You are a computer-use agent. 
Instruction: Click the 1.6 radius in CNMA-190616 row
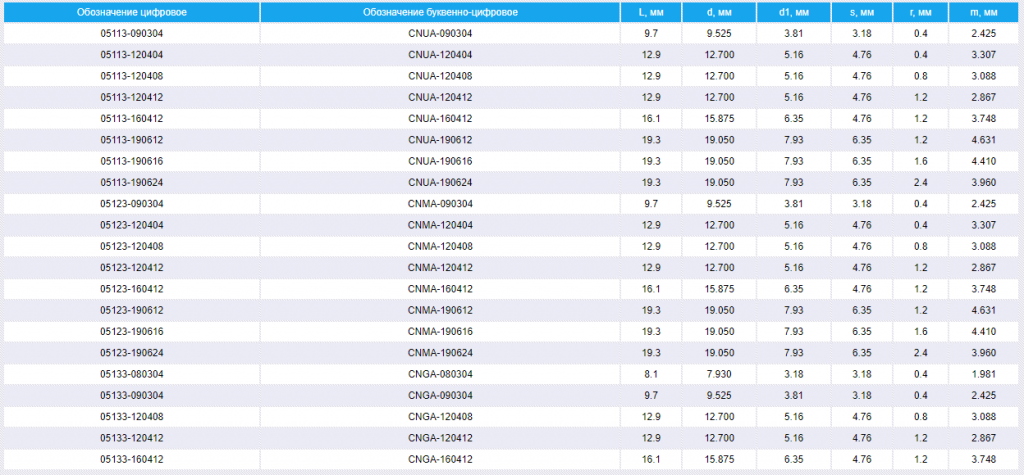921,331
